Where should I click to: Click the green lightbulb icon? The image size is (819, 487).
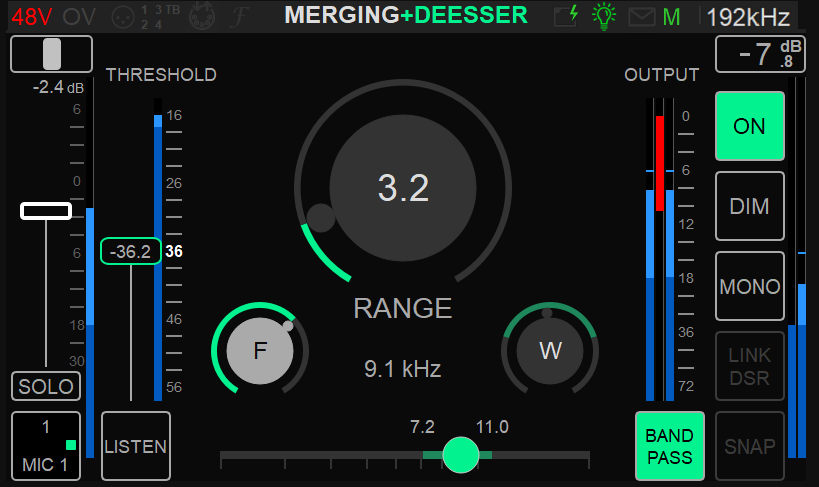pyautogui.click(x=605, y=16)
